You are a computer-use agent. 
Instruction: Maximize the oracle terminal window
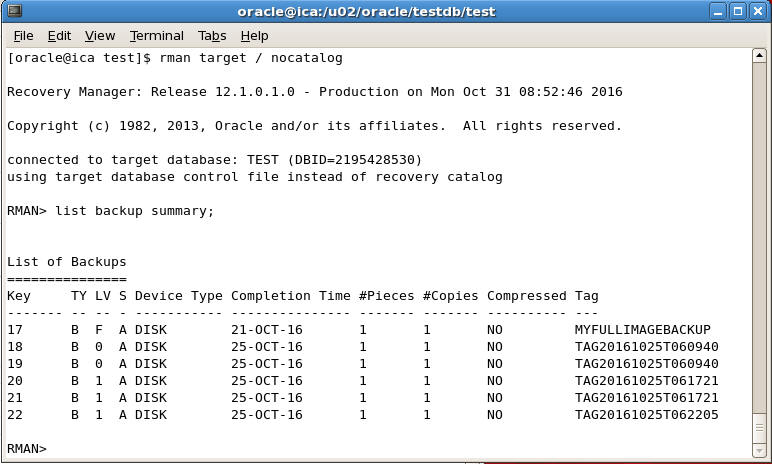coord(738,12)
